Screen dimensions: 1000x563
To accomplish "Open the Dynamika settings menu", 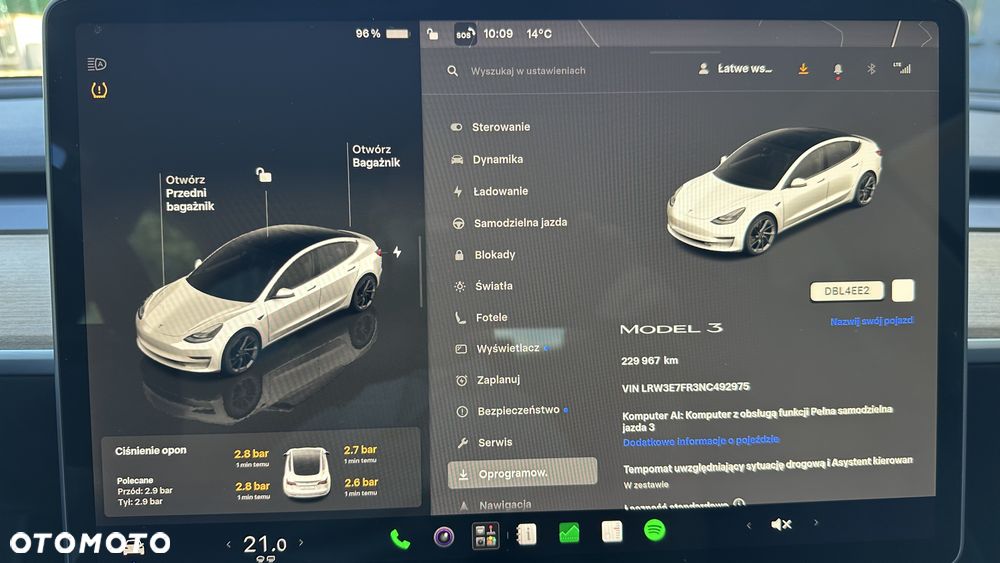I will click(x=487, y=159).
